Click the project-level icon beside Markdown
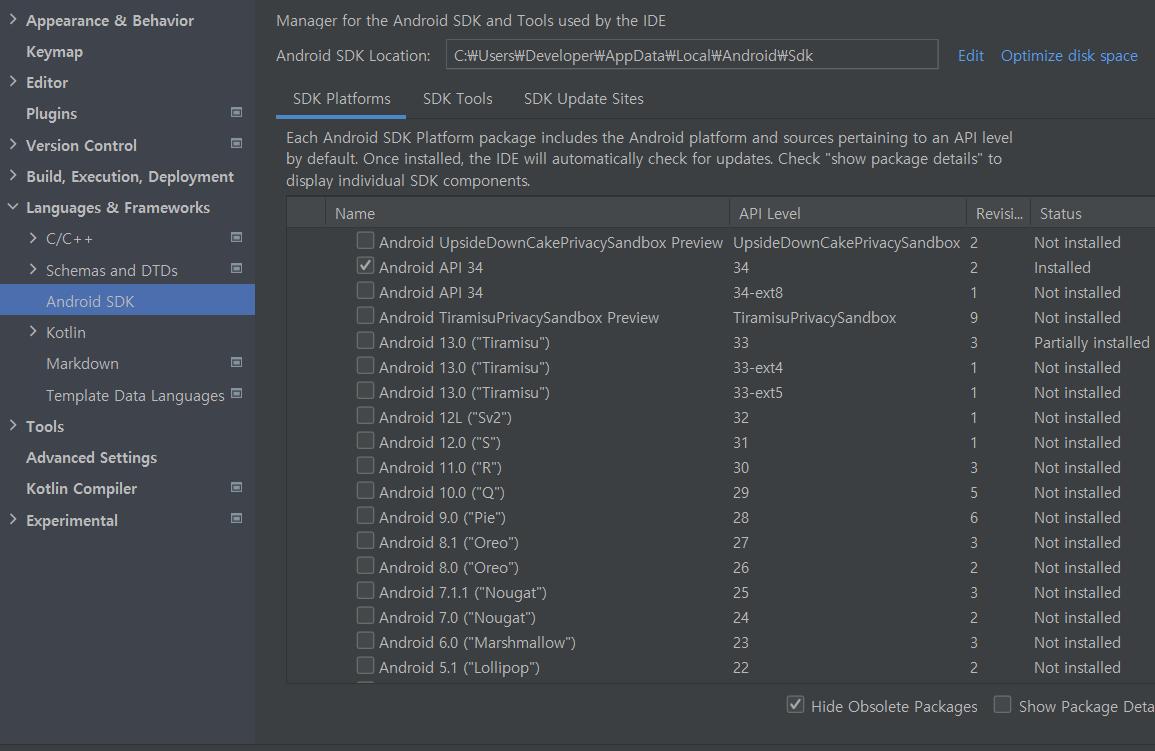Viewport: 1155px width, 751px height. [x=236, y=362]
